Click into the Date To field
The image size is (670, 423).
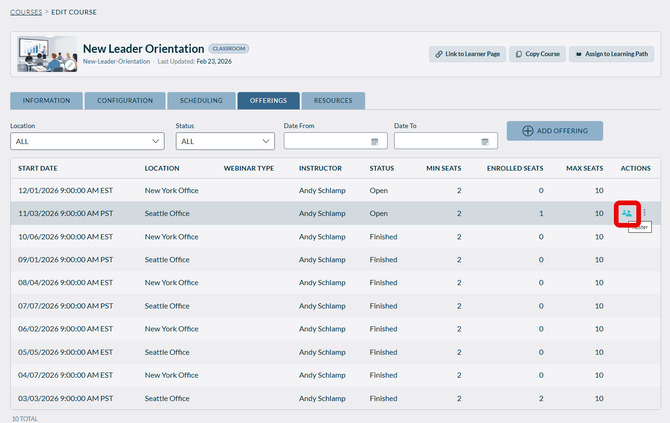point(446,141)
